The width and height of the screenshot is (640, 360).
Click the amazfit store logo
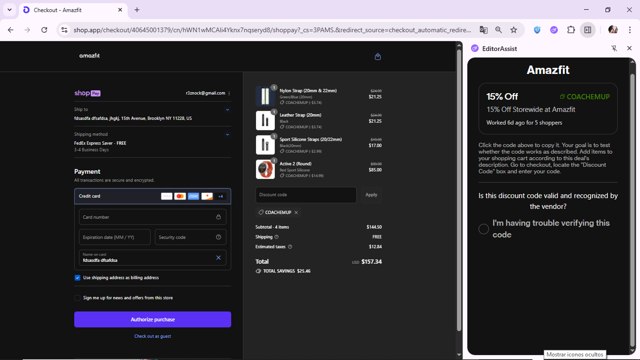click(x=89, y=56)
